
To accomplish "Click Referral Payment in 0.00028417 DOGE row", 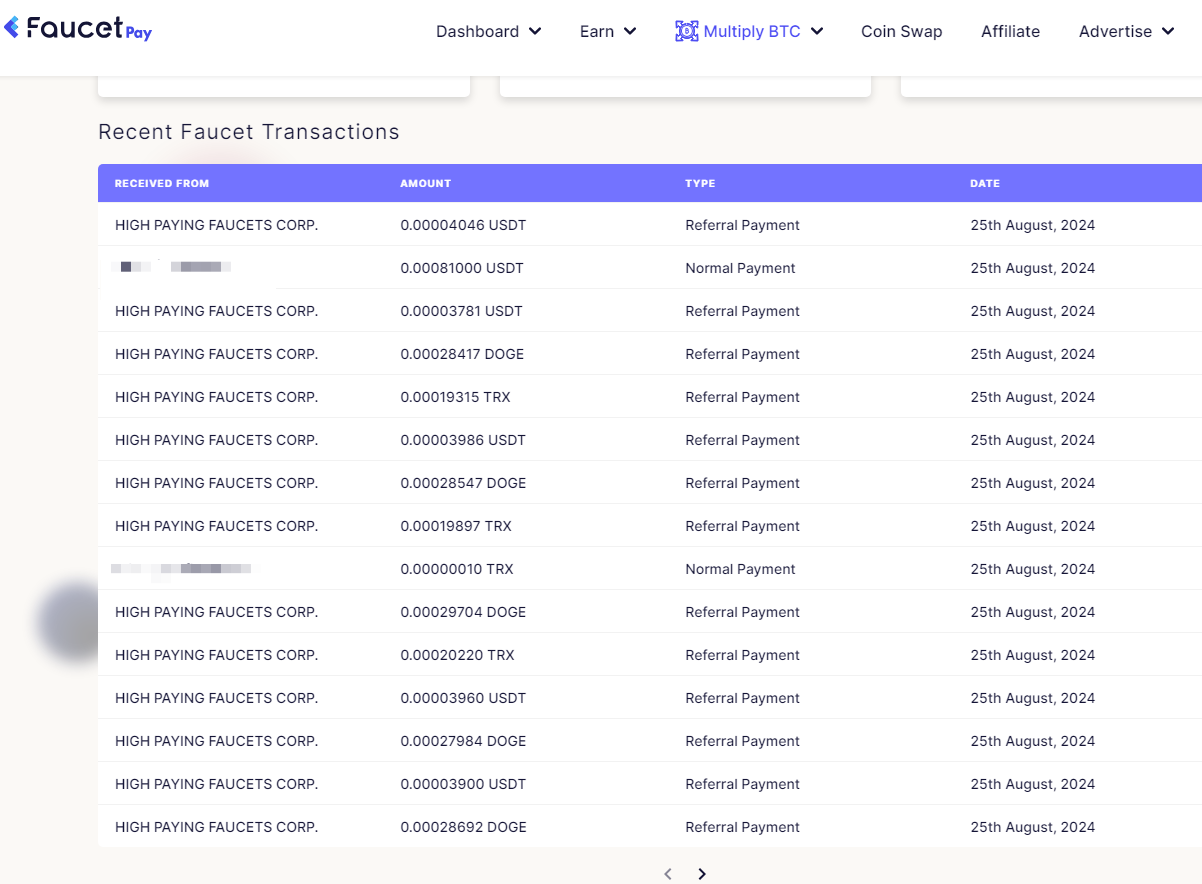I will click(x=742, y=354).
